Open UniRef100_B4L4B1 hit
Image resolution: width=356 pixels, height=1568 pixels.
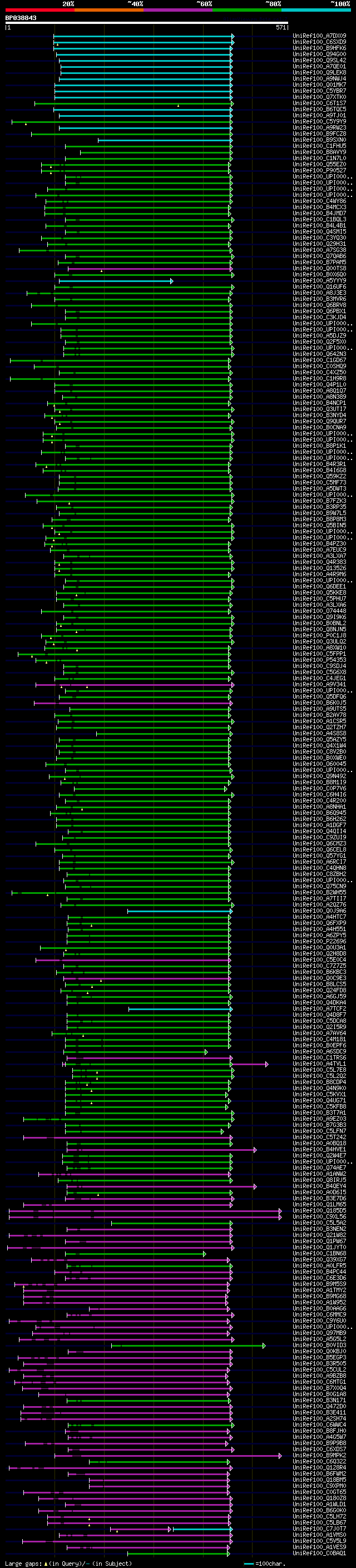tap(319, 226)
